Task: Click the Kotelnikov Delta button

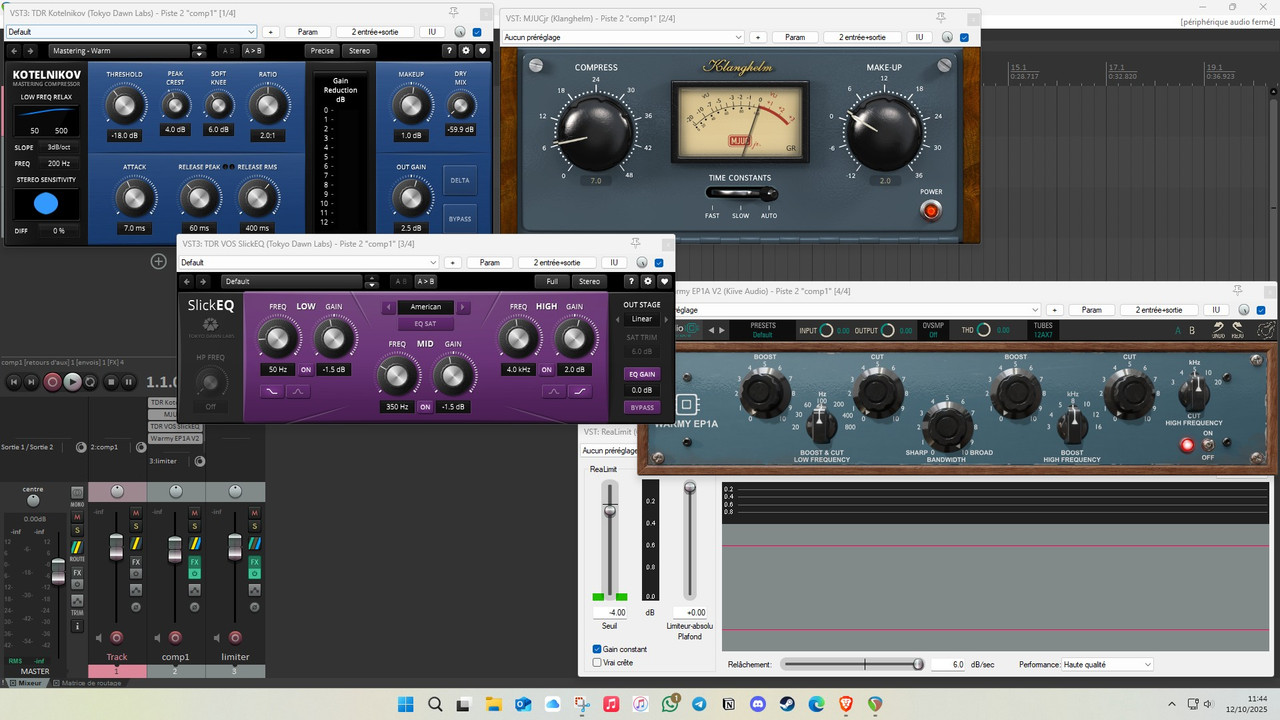Action: [460, 180]
